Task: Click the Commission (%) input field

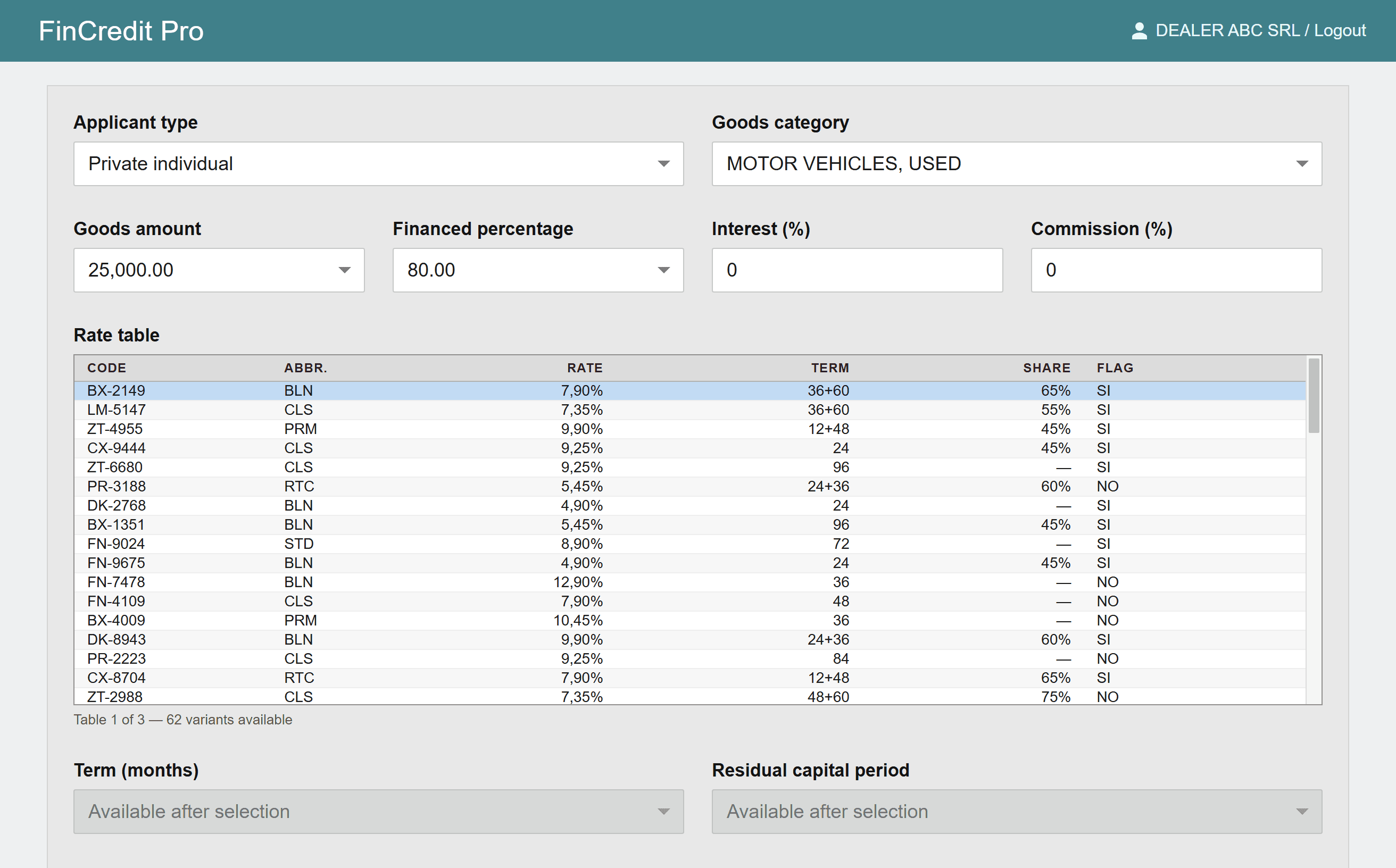Action: tap(1176, 270)
